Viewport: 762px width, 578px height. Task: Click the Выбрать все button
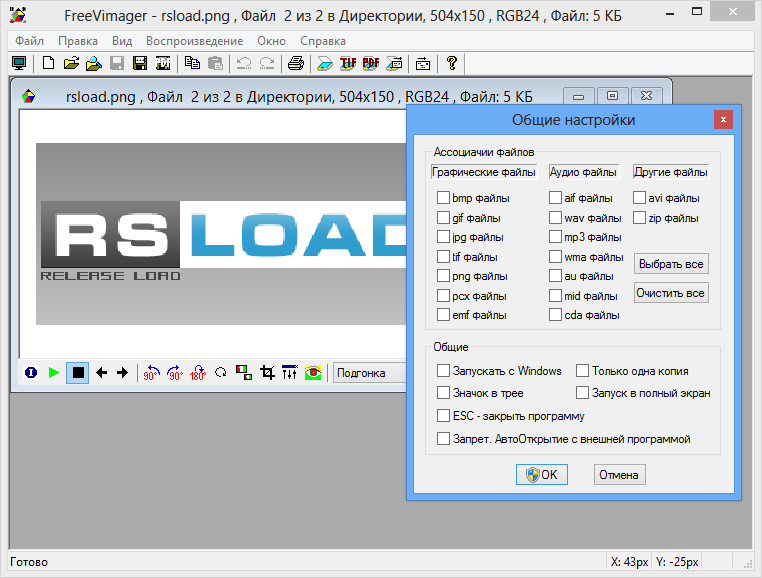(x=671, y=264)
